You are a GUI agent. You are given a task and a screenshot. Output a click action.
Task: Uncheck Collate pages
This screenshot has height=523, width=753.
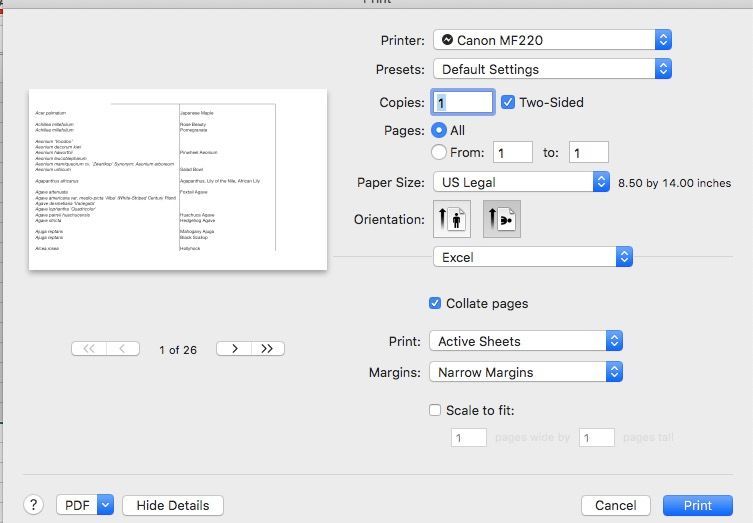[435, 304]
